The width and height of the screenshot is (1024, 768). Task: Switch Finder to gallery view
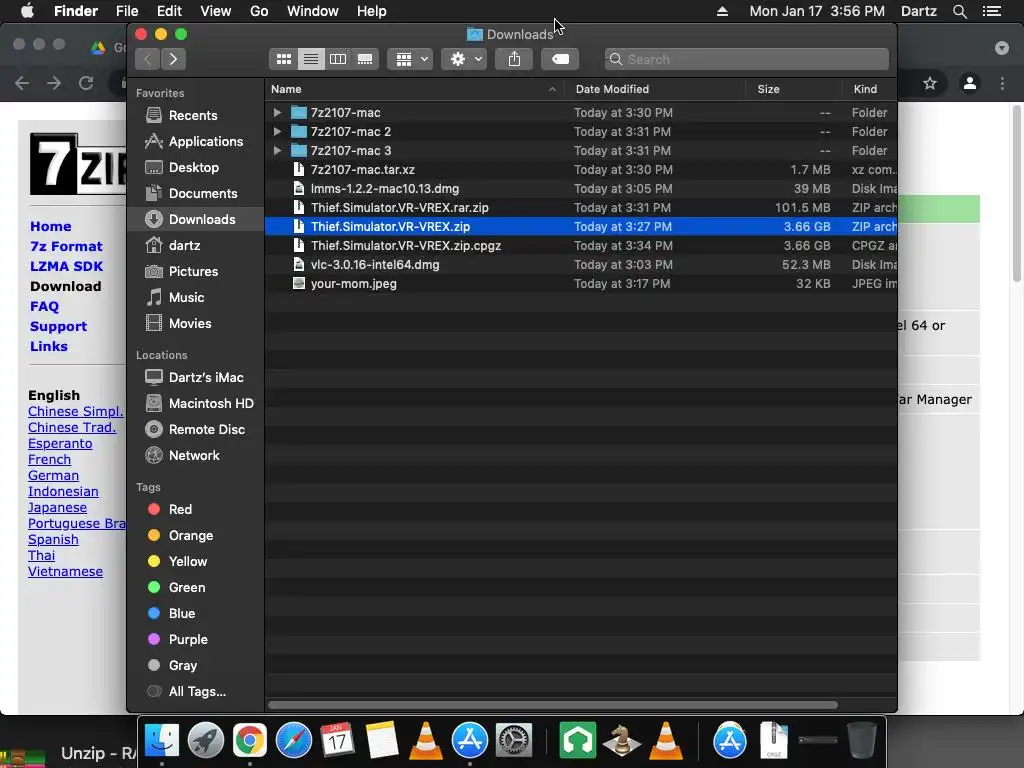(365, 59)
